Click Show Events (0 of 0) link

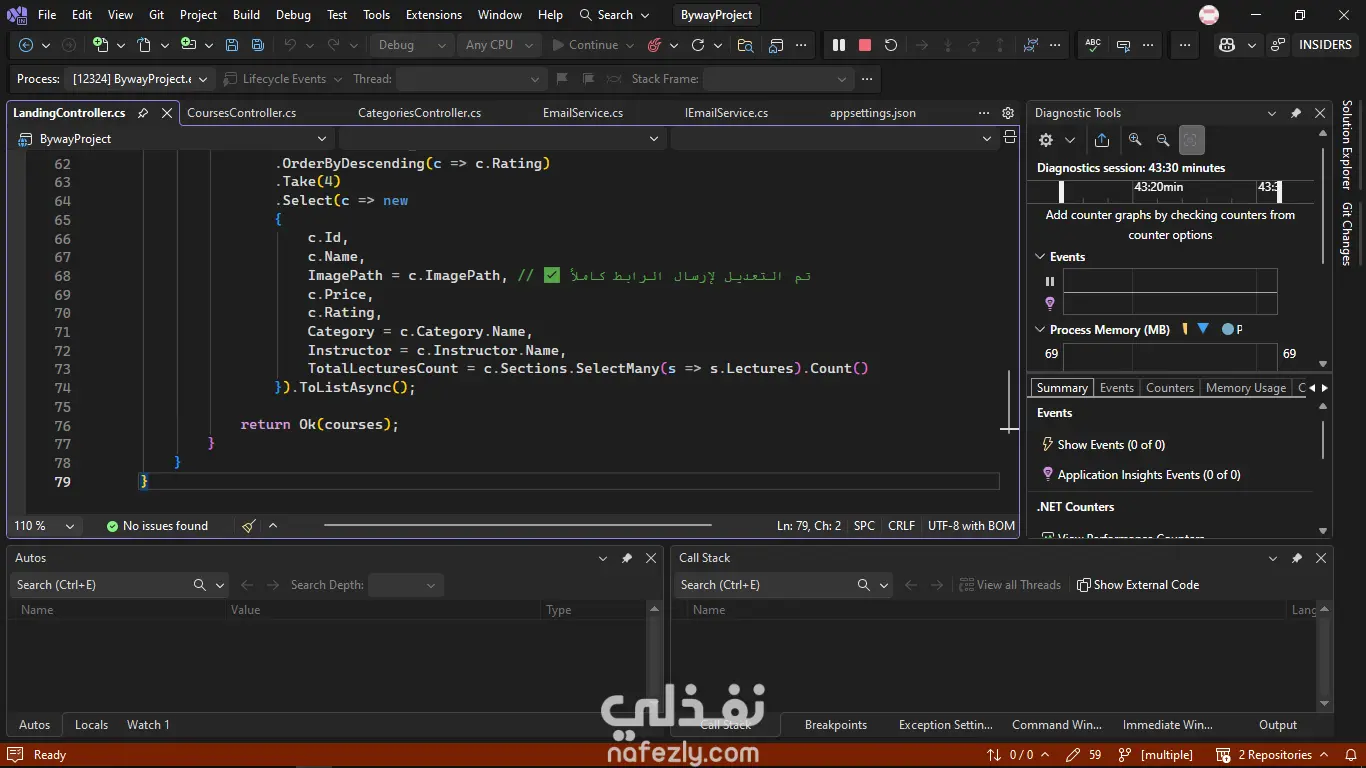1111,445
